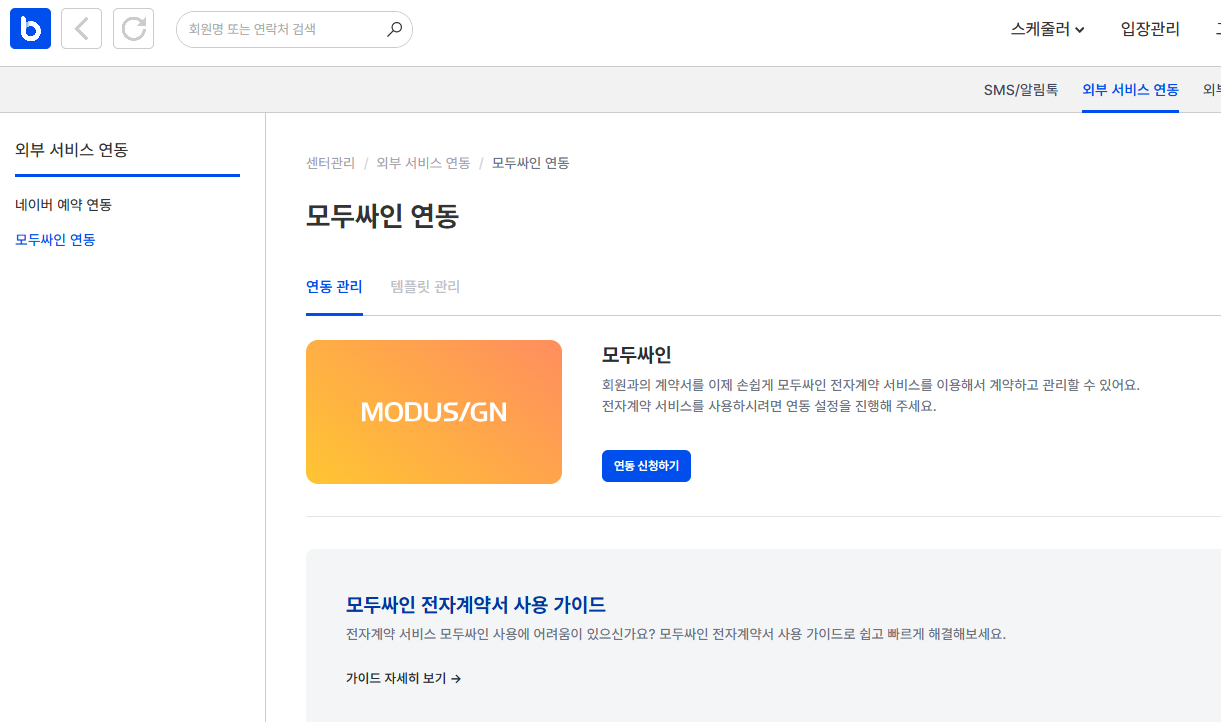Image resolution: width=1221 pixels, height=722 pixels.
Task: Click the magnifier search icon
Action: pos(394,29)
